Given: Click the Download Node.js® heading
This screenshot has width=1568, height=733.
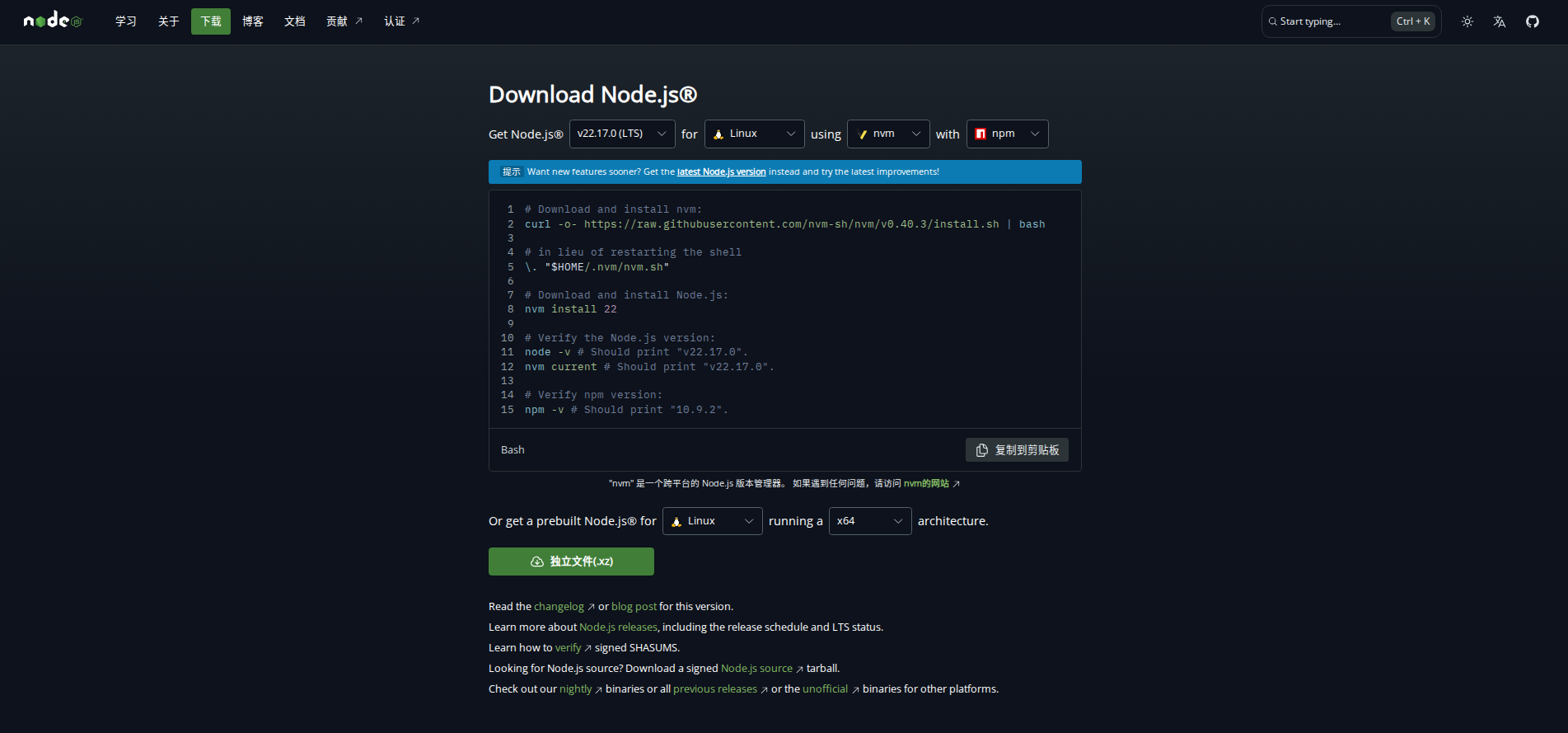Looking at the screenshot, I should [x=592, y=95].
